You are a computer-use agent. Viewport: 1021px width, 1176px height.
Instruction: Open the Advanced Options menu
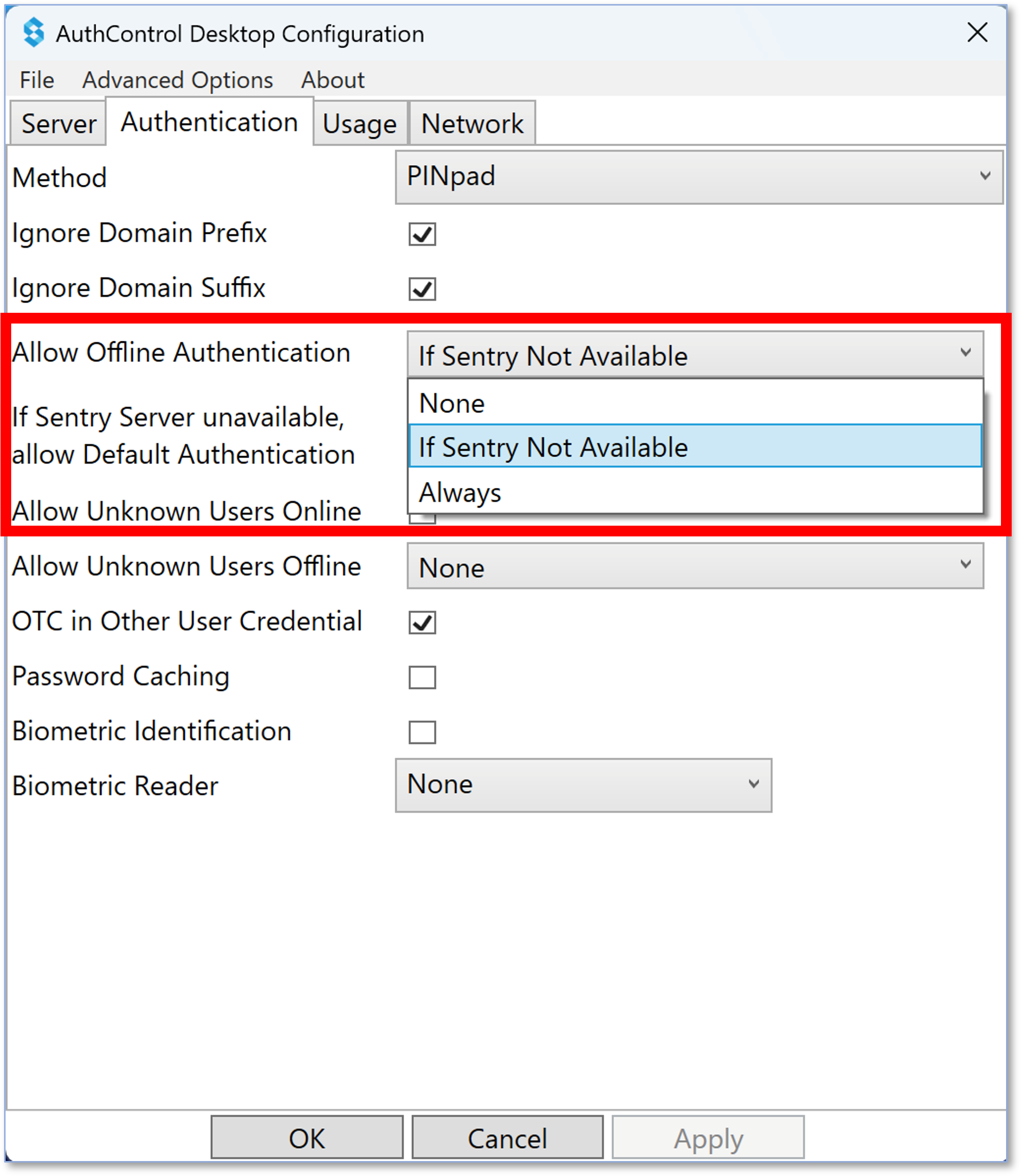[x=178, y=80]
